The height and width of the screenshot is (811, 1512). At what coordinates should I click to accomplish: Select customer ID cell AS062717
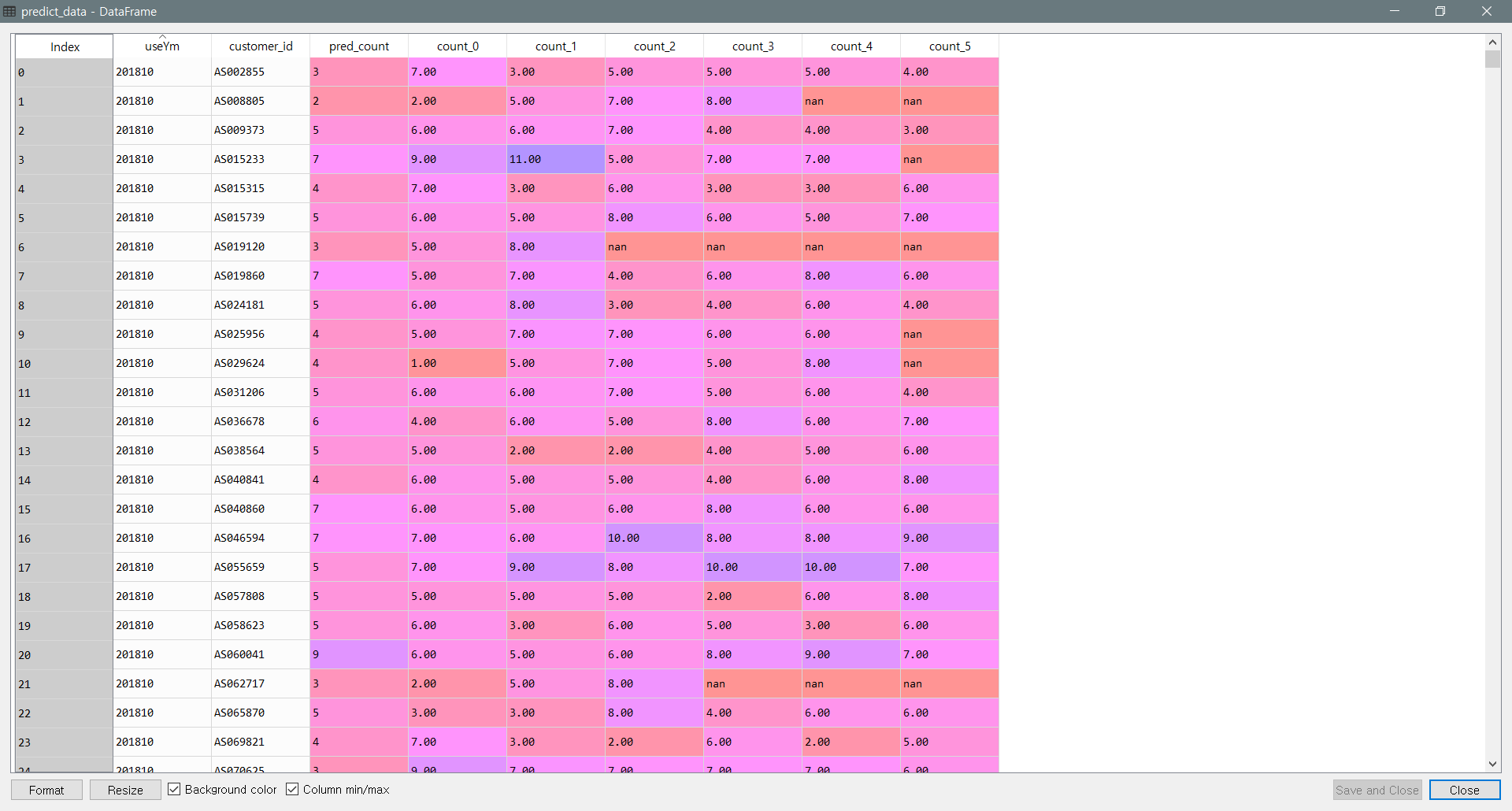[x=261, y=683]
